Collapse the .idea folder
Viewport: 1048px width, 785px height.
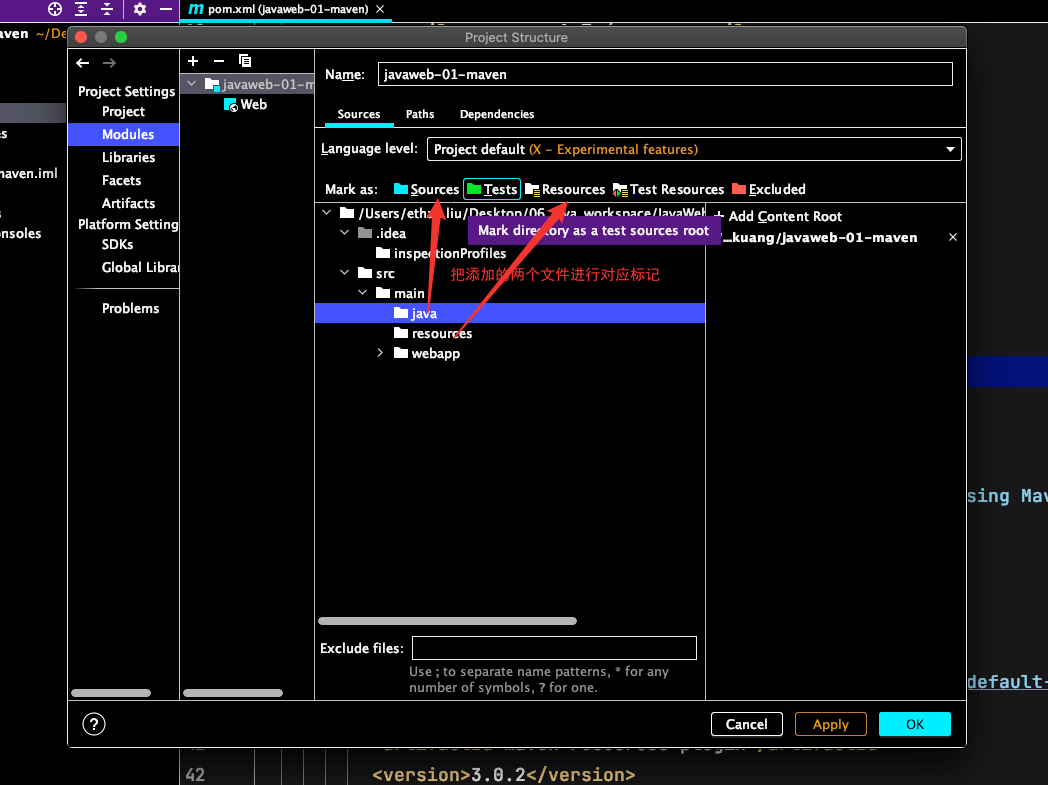pos(345,232)
